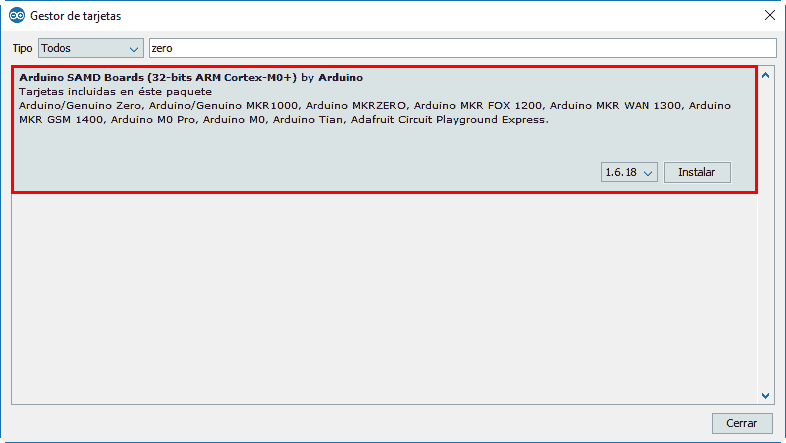Open the Tipo dropdown set to Todos
The width and height of the screenshot is (786, 443).
tap(91, 48)
